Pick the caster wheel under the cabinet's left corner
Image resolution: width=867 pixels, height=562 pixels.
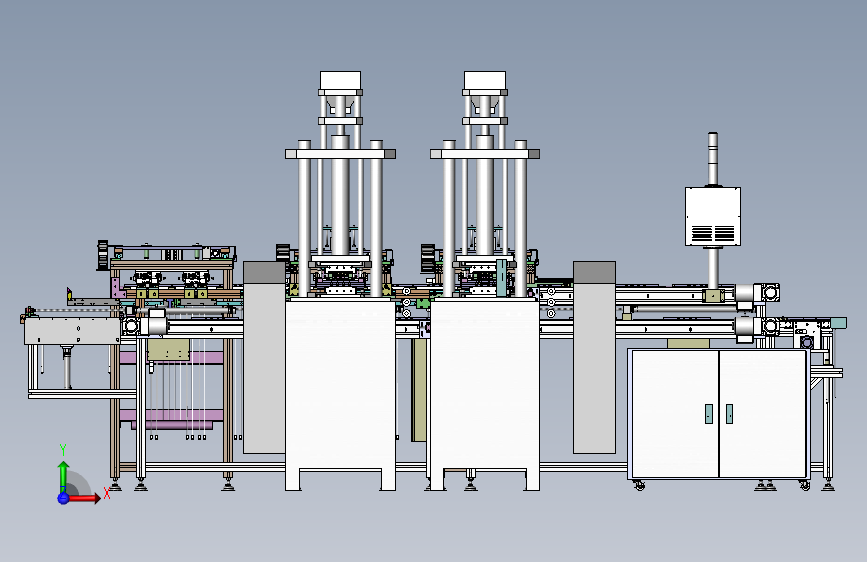pos(639,485)
